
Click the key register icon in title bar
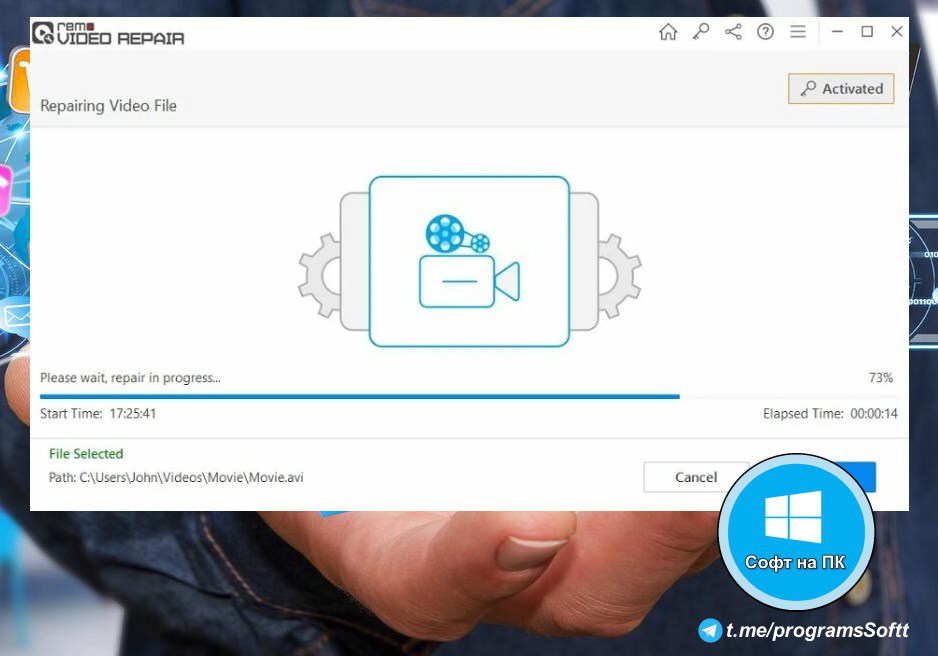click(x=701, y=32)
